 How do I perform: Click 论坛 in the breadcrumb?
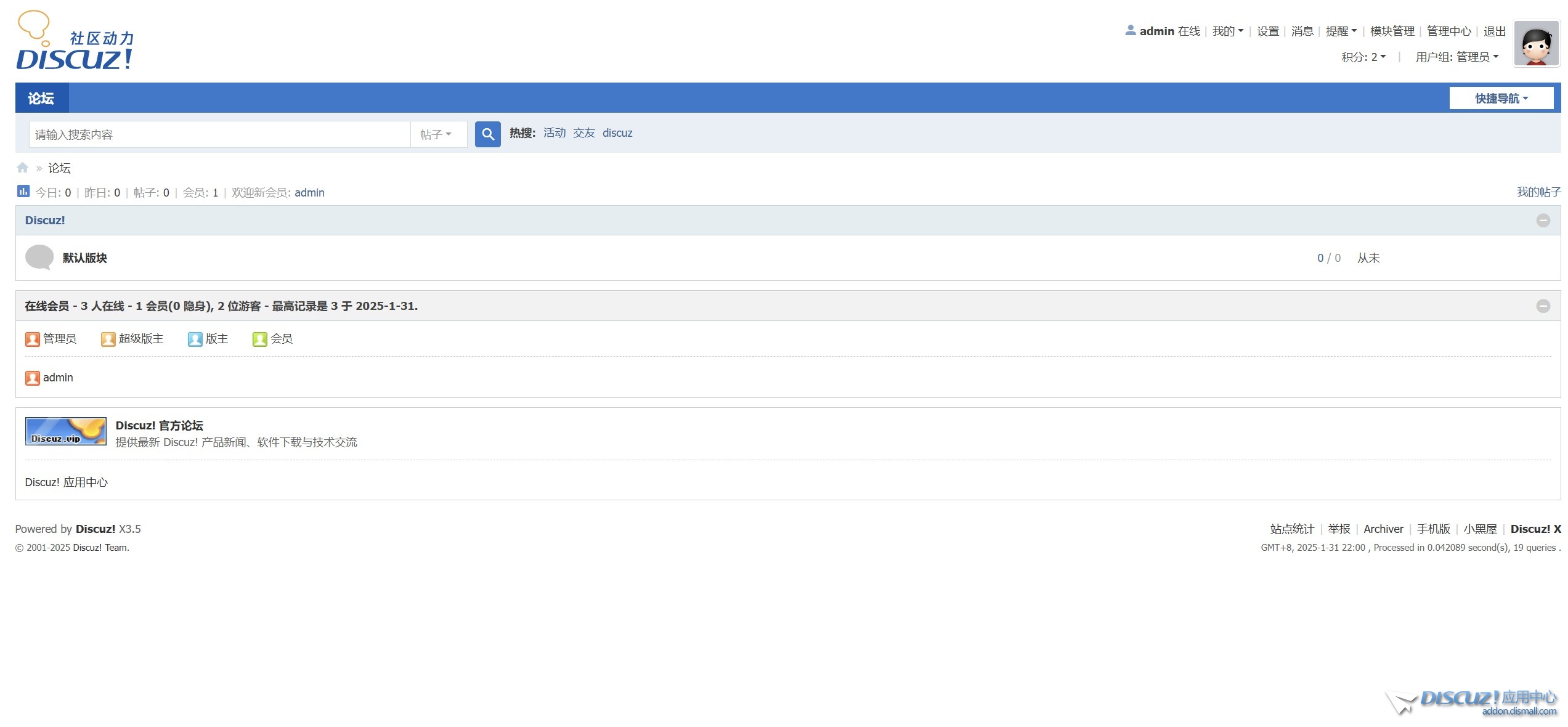[x=59, y=168]
